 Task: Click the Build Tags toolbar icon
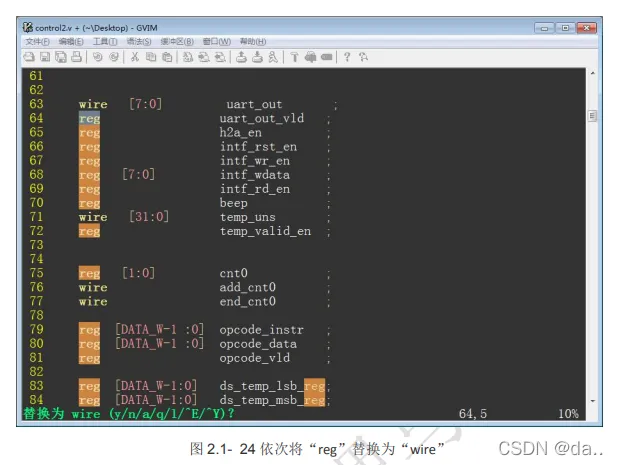tap(311, 57)
